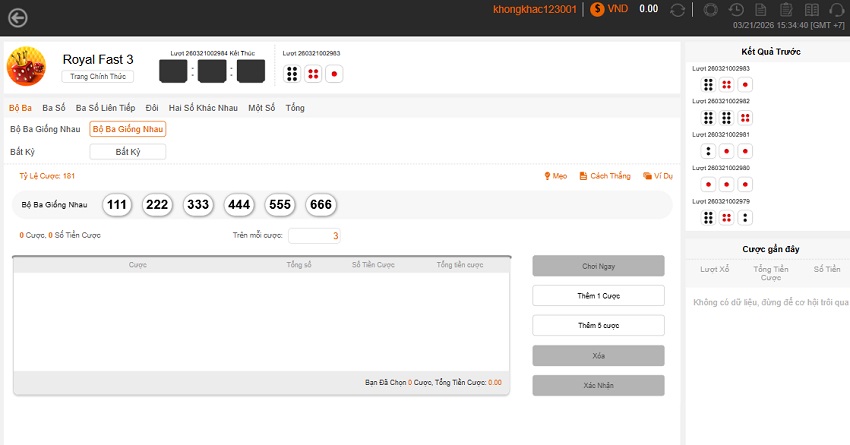Click the Thêm 5 cược button

click(598, 326)
